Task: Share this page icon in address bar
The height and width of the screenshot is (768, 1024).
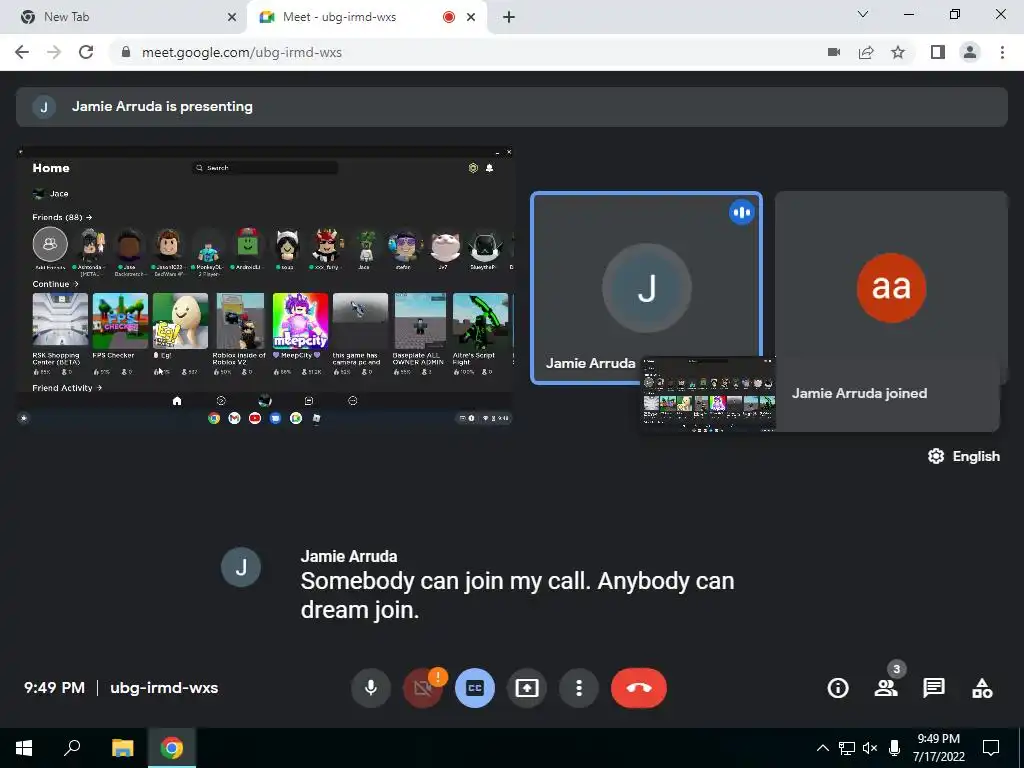Action: (x=866, y=52)
